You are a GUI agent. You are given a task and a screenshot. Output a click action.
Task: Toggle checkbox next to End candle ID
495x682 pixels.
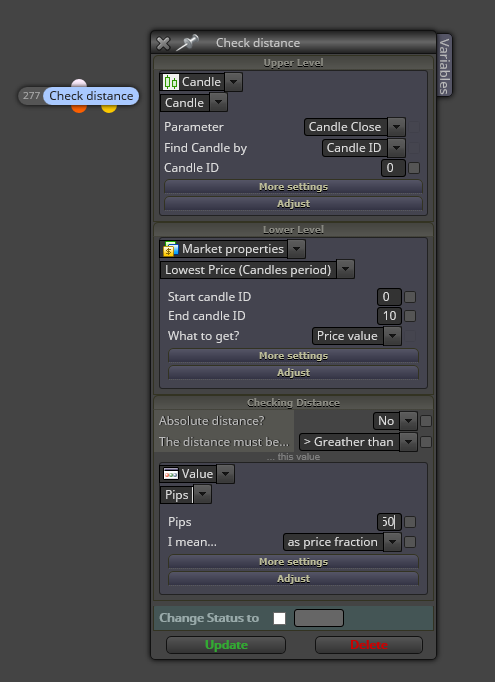[x=410, y=316]
